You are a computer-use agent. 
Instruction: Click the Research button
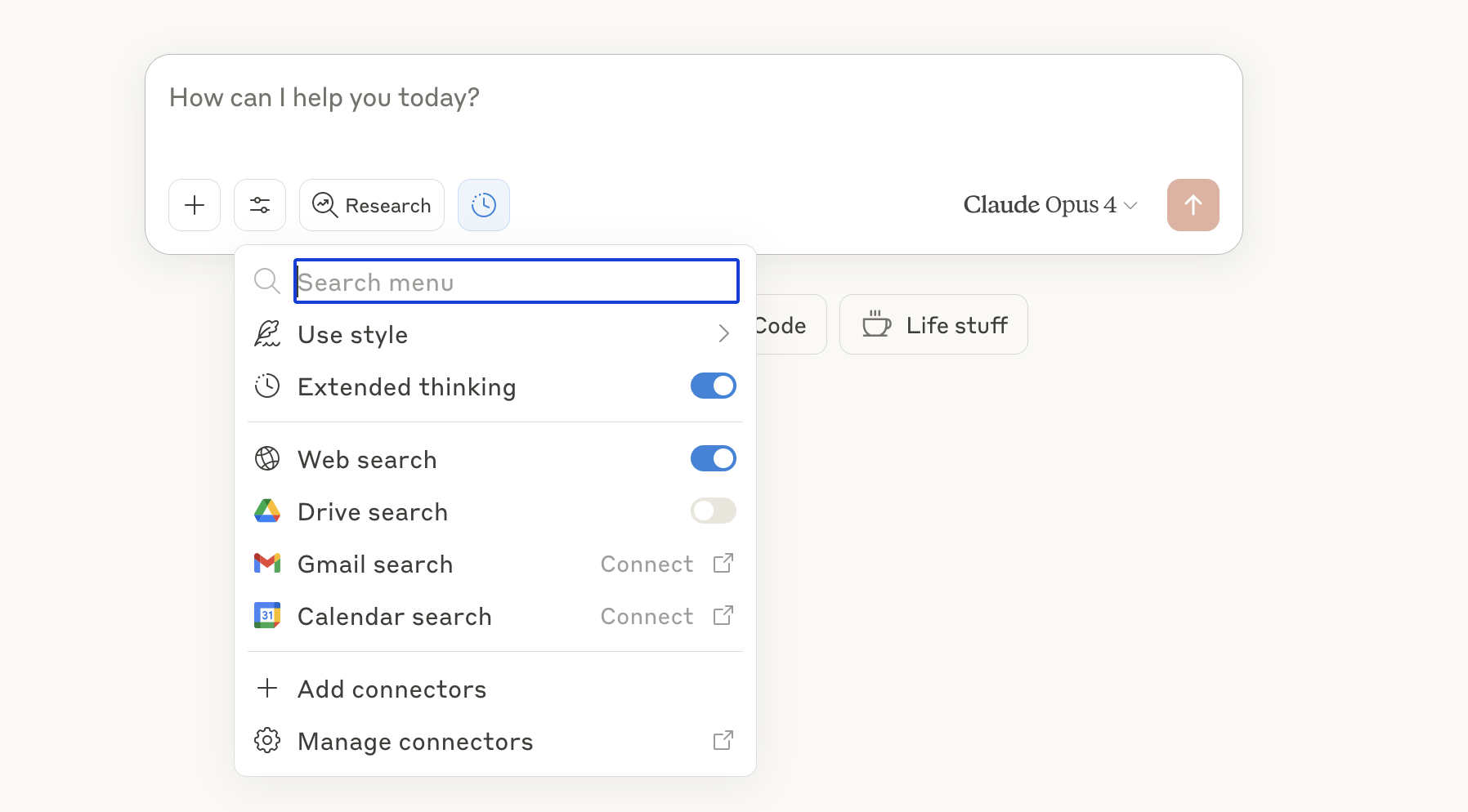(x=372, y=205)
